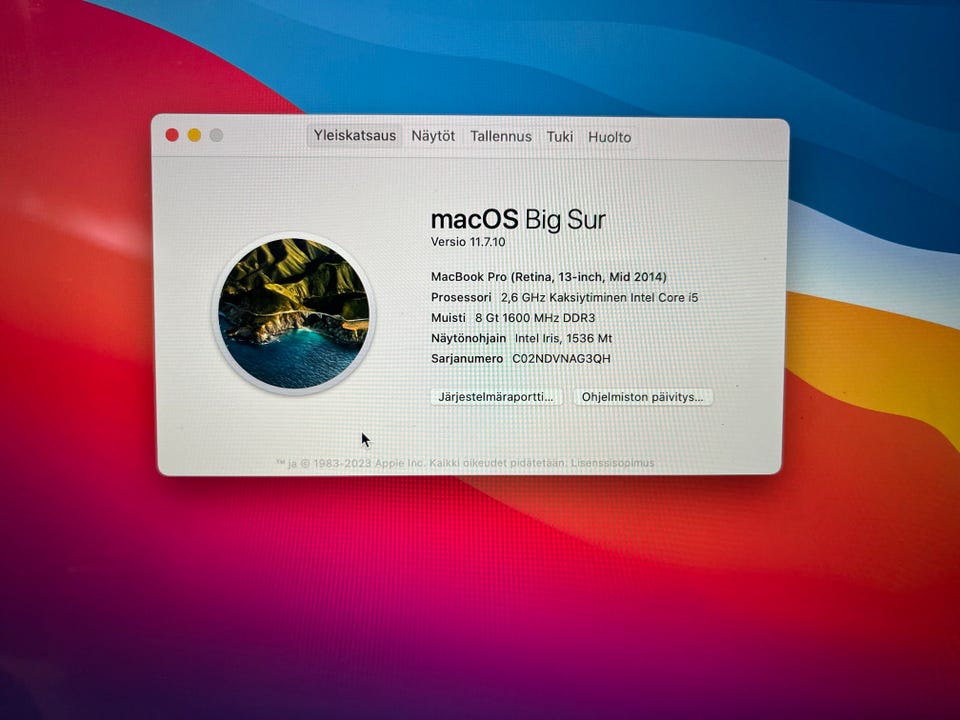Click the 2,6 GHz Kaksiytiminen Intel Core i5 value

599,298
